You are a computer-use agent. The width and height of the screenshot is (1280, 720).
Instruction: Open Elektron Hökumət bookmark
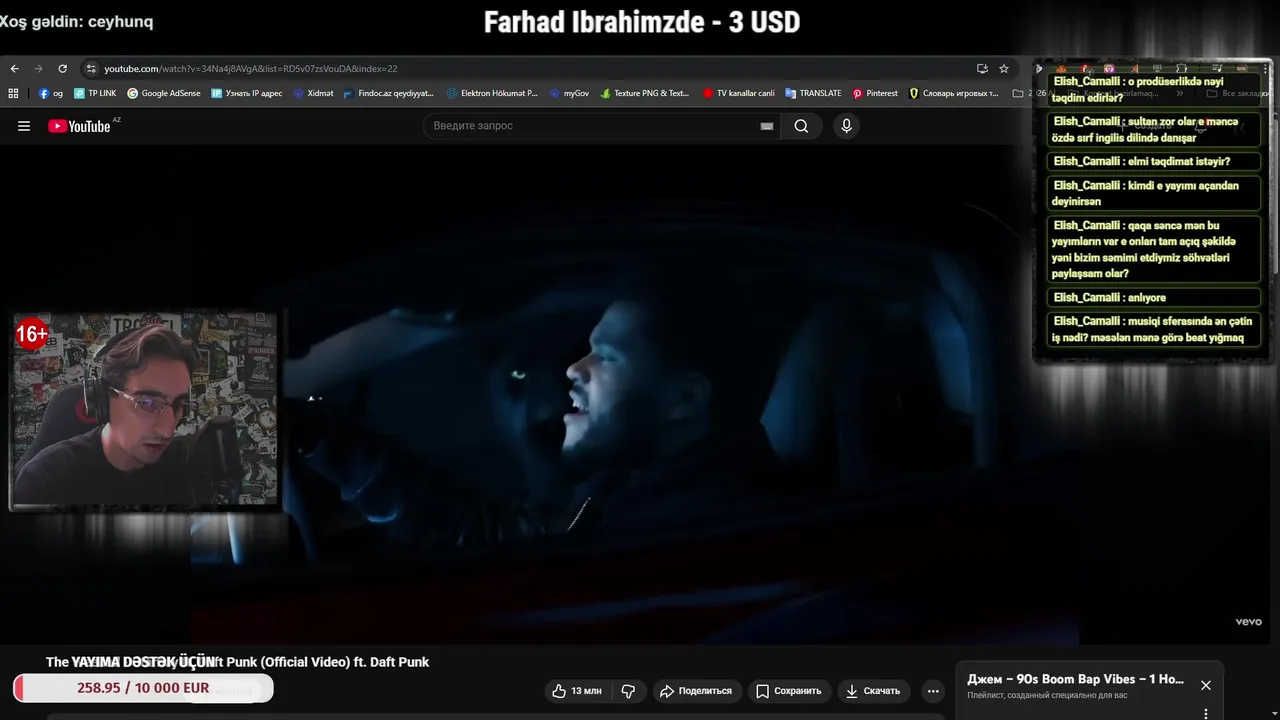click(492, 93)
